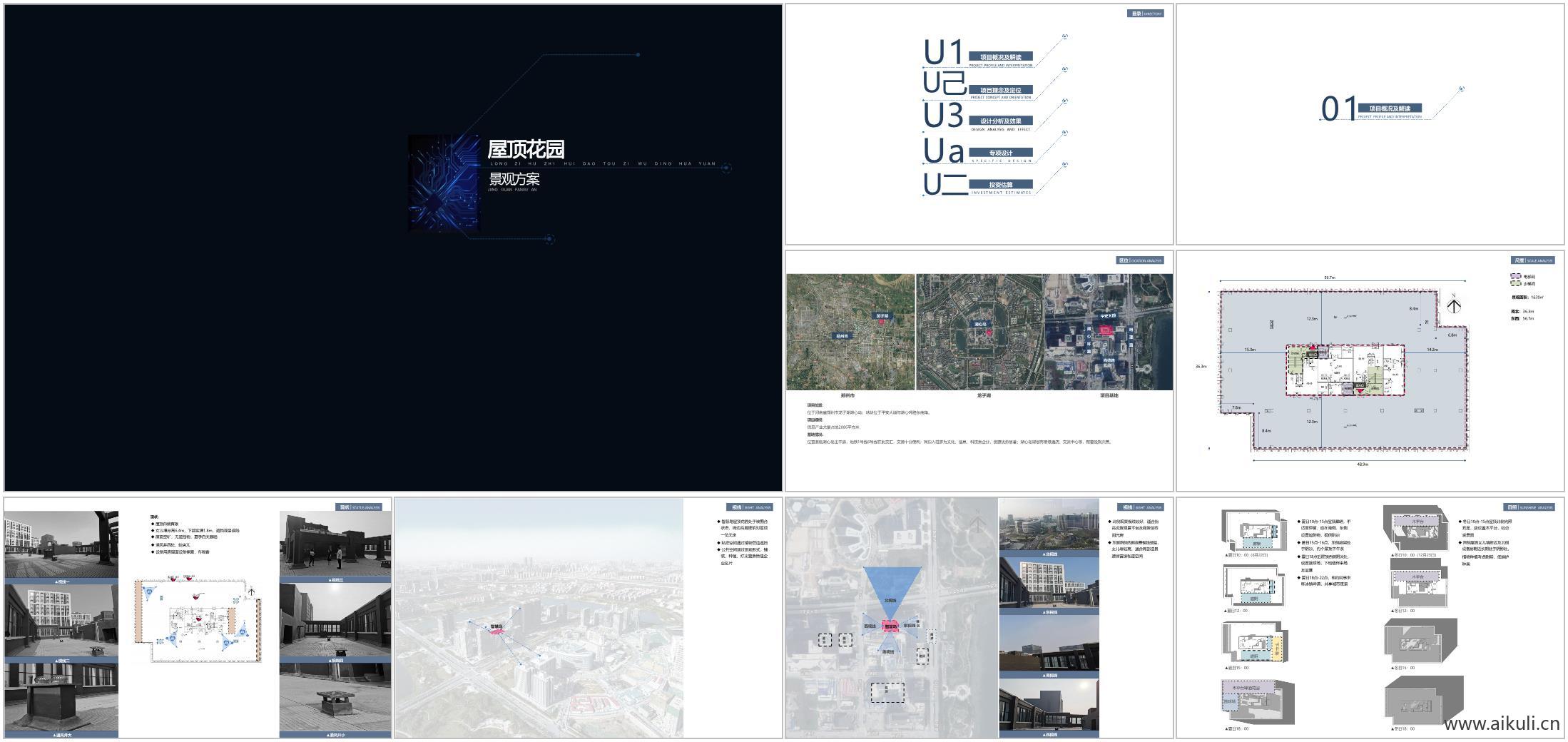Click the 区位 Location Analysis header tag
Image resolution: width=1568 pixels, height=742 pixels.
pos(1139,260)
